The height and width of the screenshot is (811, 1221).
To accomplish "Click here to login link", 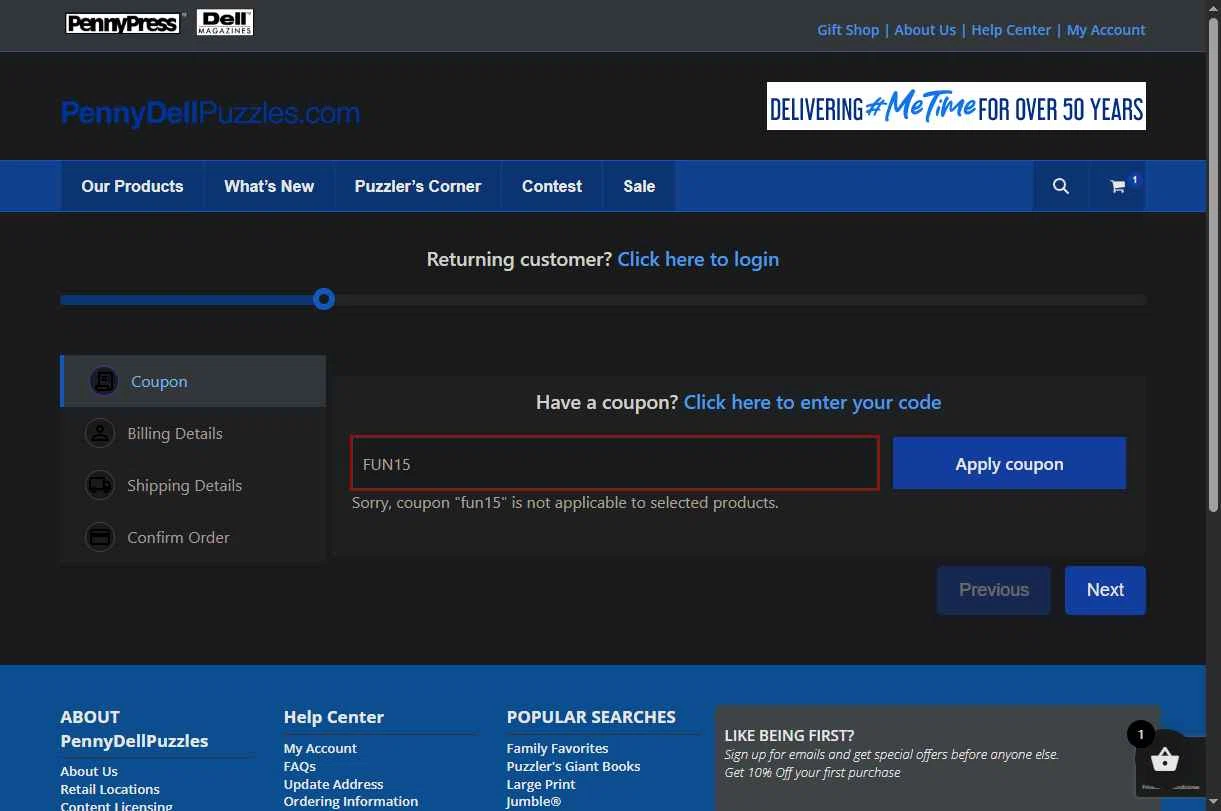I will pyautogui.click(x=698, y=259).
